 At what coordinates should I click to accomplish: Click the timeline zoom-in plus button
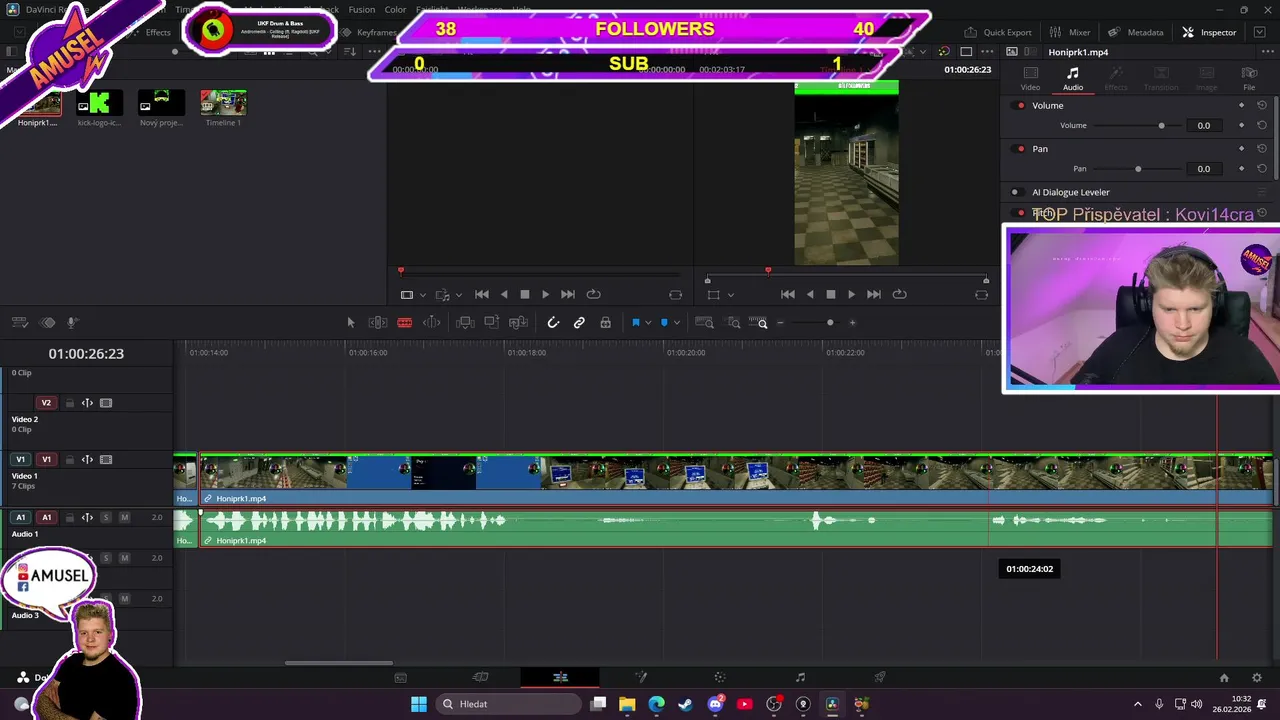[852, 322]
